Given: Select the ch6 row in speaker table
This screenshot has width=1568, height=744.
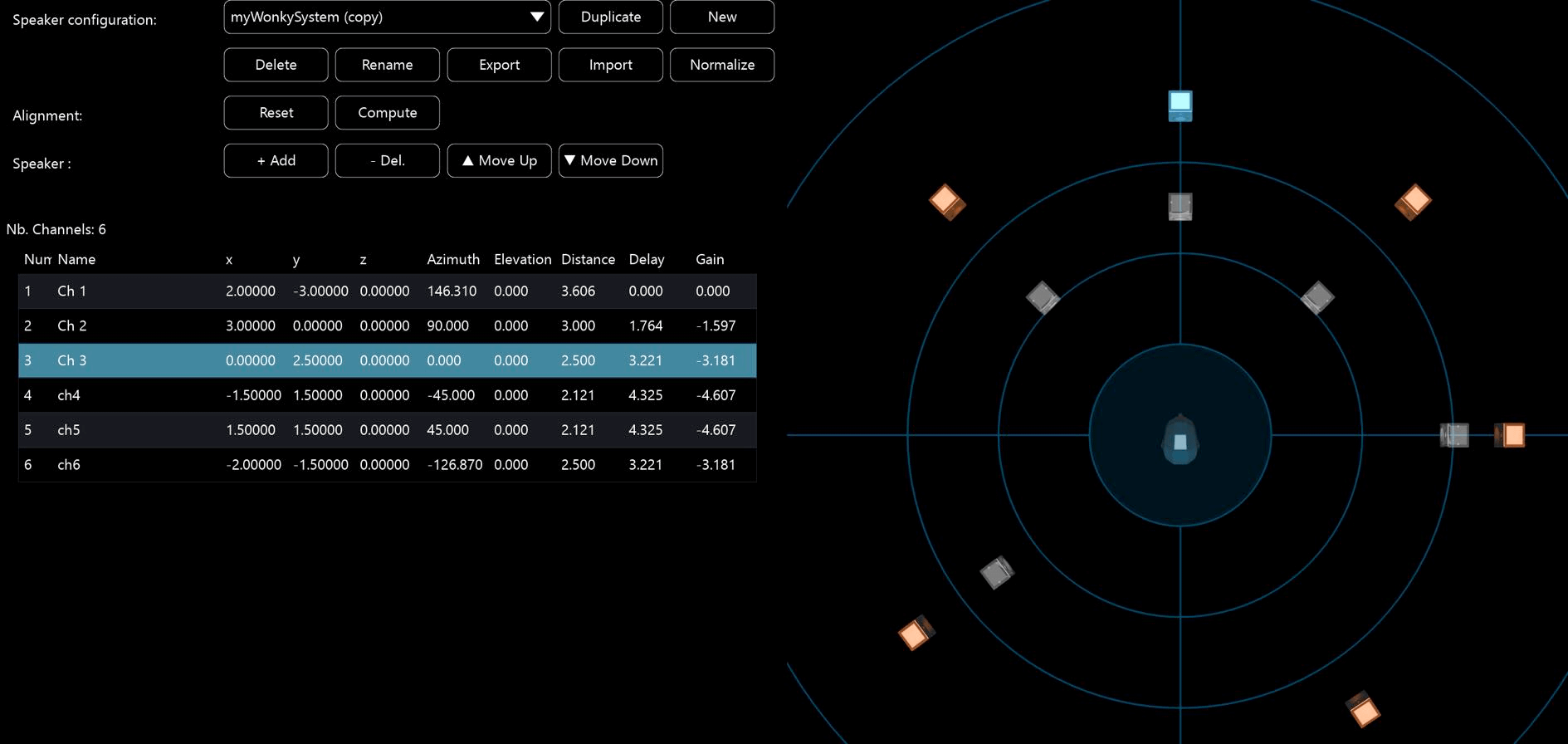Looking at the screenshot, I should (387, 465).
